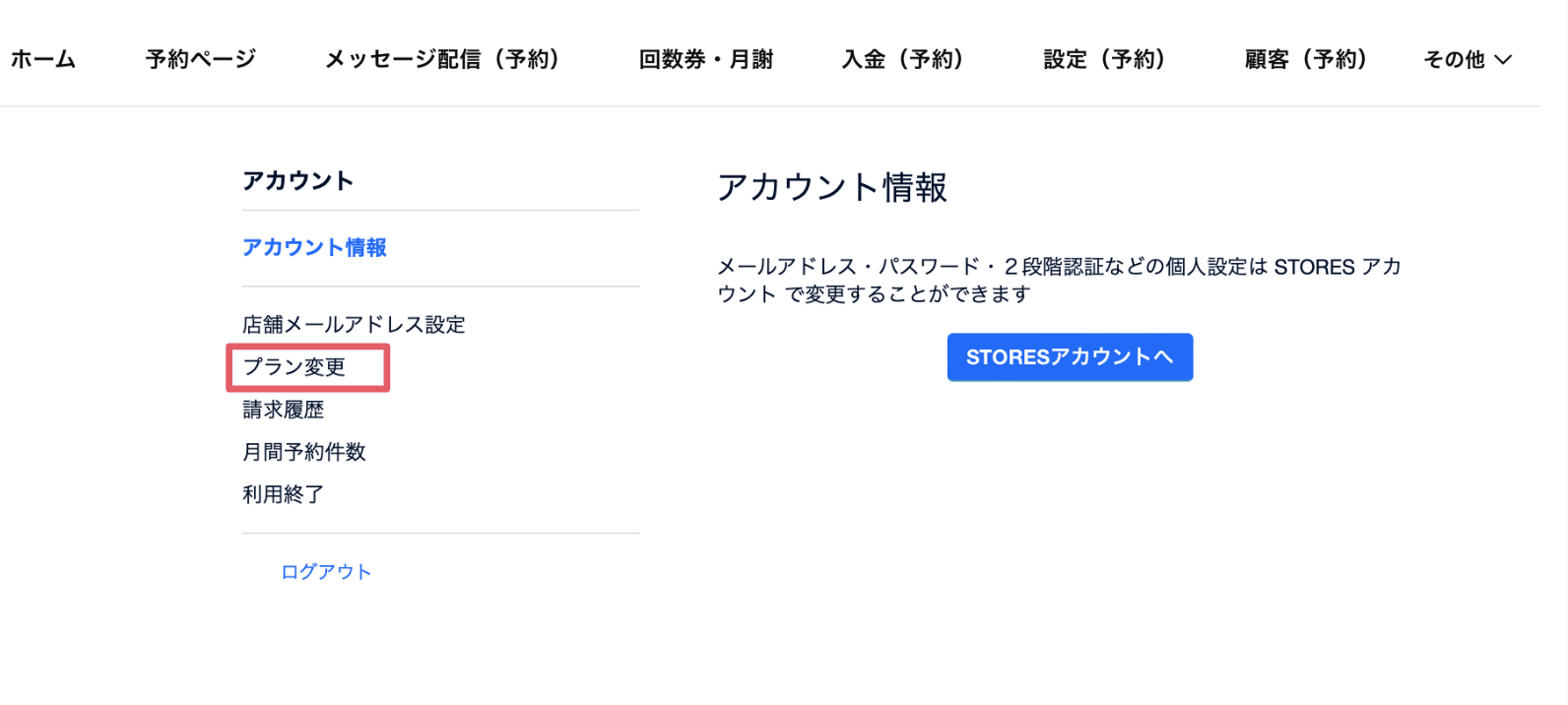Viewport: 1568px width, 705px height.
Task: Click the description text about STORES アカウント
Action: 1059,281
